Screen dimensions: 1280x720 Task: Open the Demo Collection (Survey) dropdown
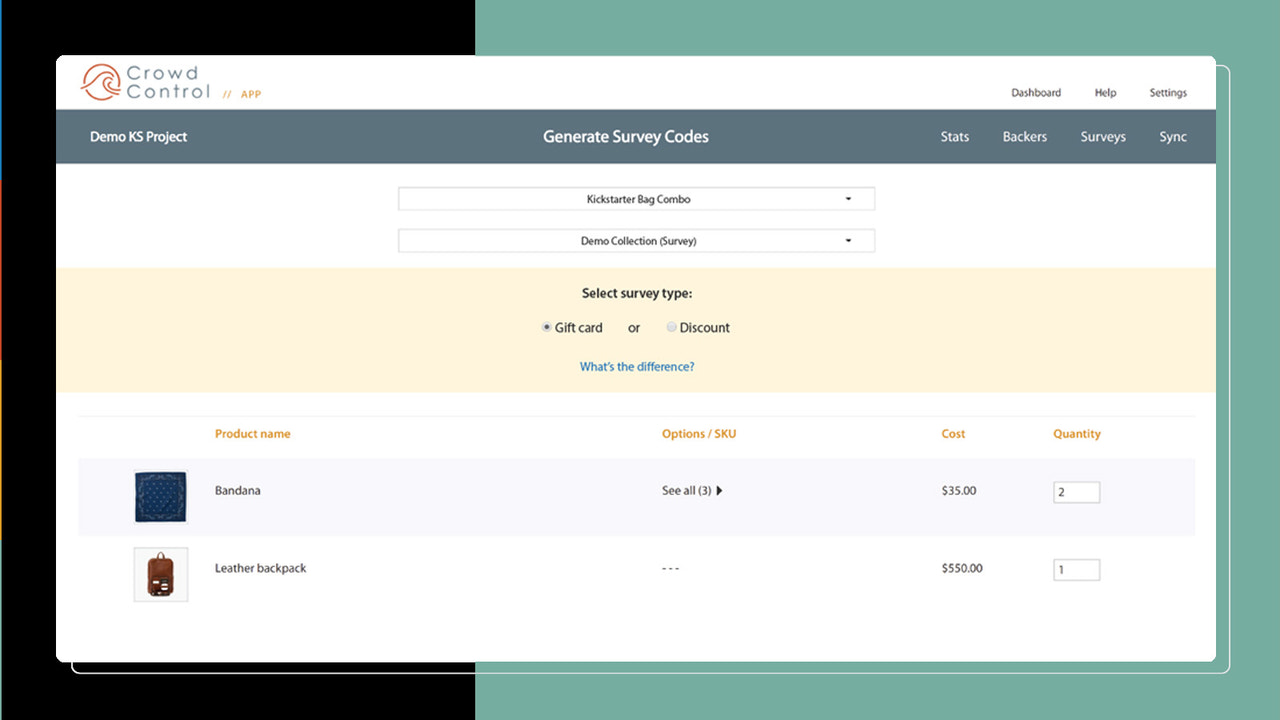pyautogui.click(x=636, y=240)
